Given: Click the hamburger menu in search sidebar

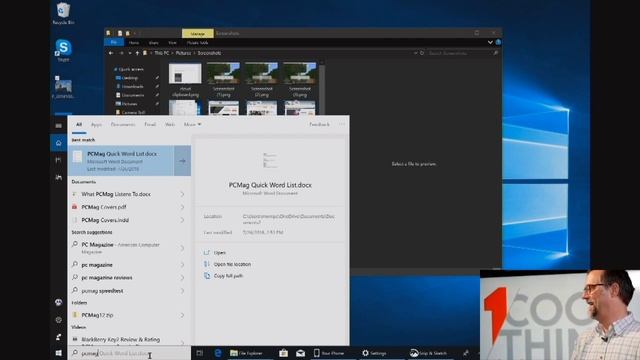Looking at the screenshot, I should point(59,126).
